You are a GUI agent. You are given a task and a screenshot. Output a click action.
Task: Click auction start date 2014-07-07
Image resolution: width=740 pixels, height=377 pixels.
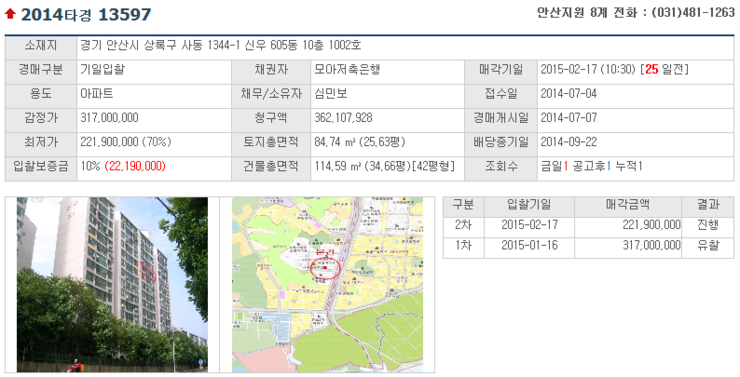click(x=569, y=117)
